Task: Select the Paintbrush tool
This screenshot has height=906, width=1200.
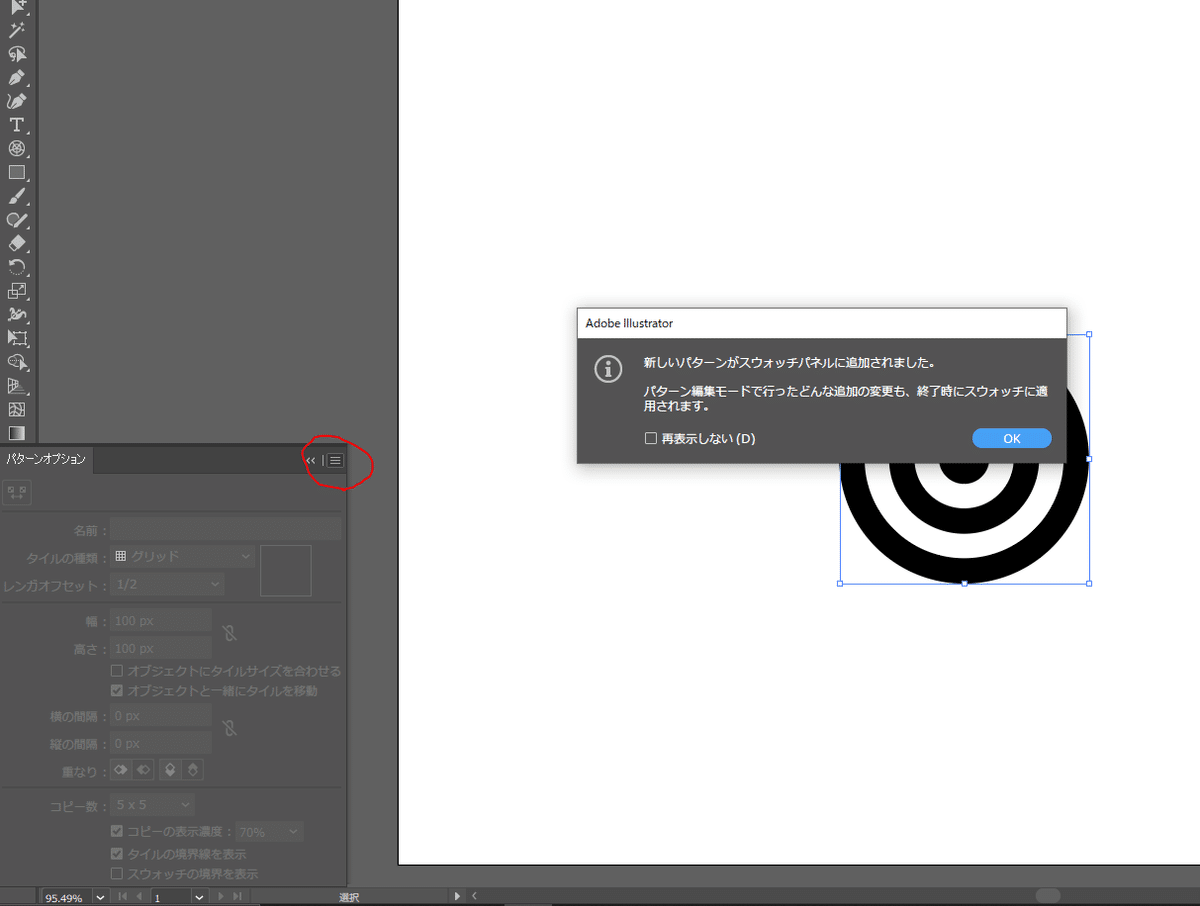Action: click(17, 196)
